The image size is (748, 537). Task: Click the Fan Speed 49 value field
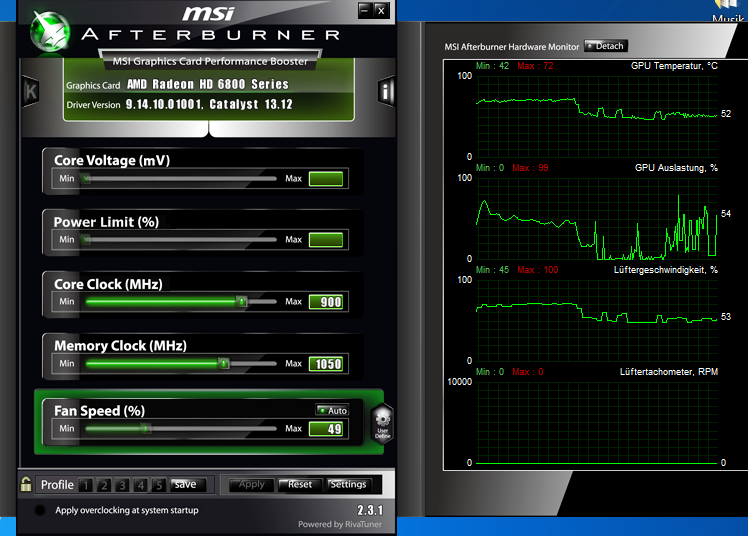tap(326, 429)
